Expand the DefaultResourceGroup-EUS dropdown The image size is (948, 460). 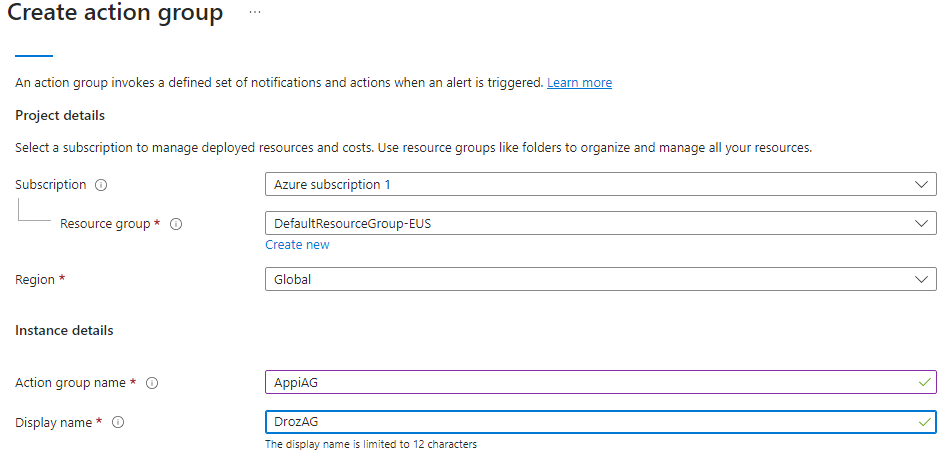tap(600, 224)
